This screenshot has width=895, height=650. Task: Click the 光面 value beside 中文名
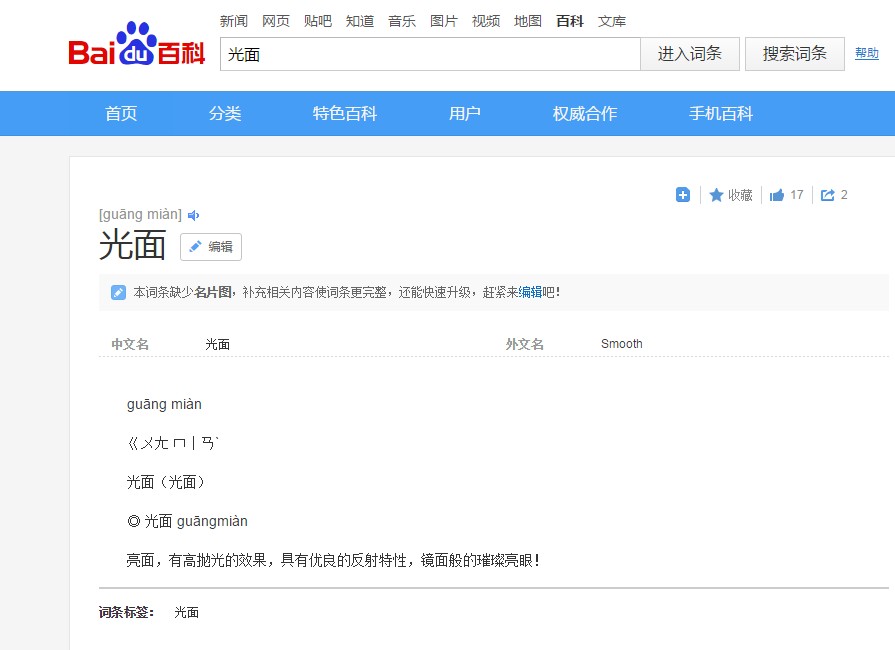217,344
